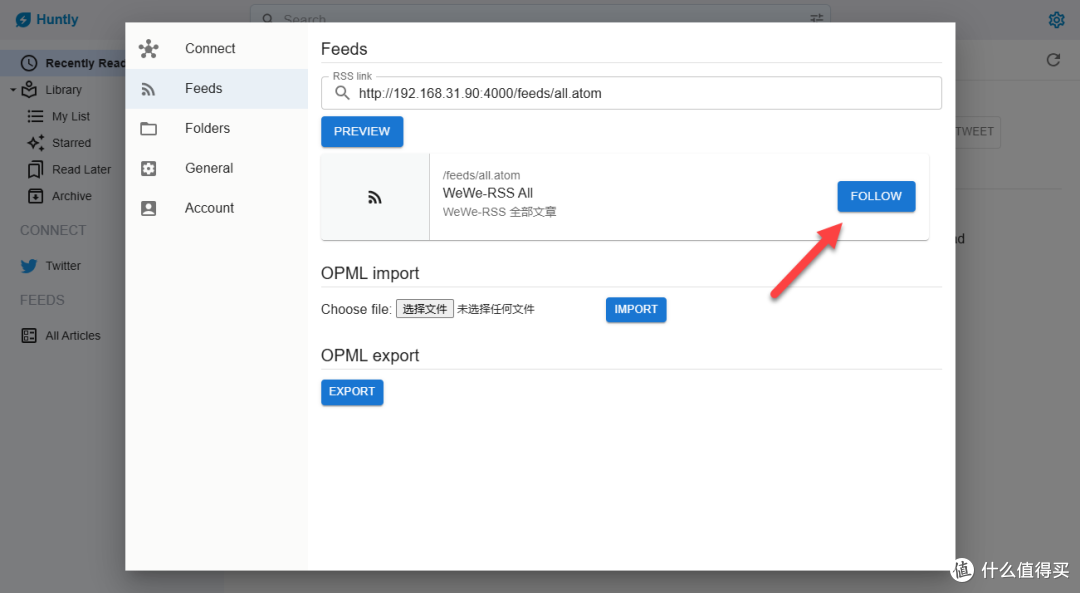Click the All Articles icon
The width and height of the screenshot is (1080, 593).
point(29,335)
